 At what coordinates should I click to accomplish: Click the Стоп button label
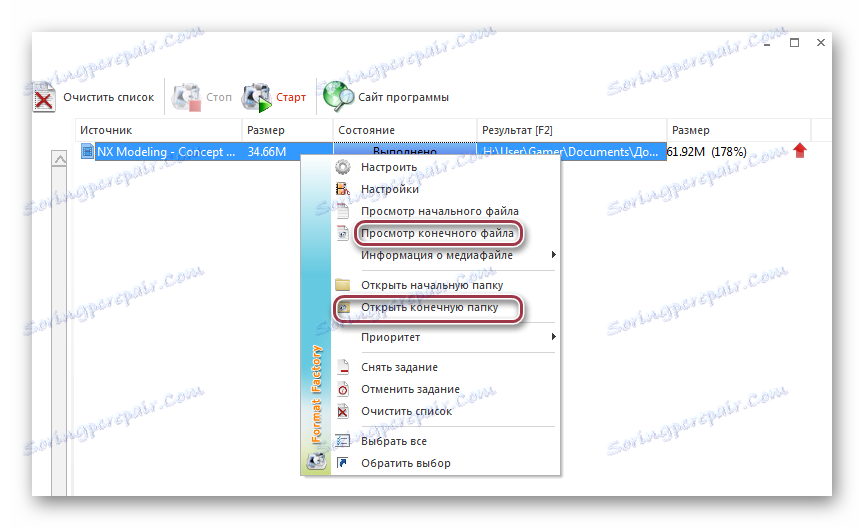(219, 98)
